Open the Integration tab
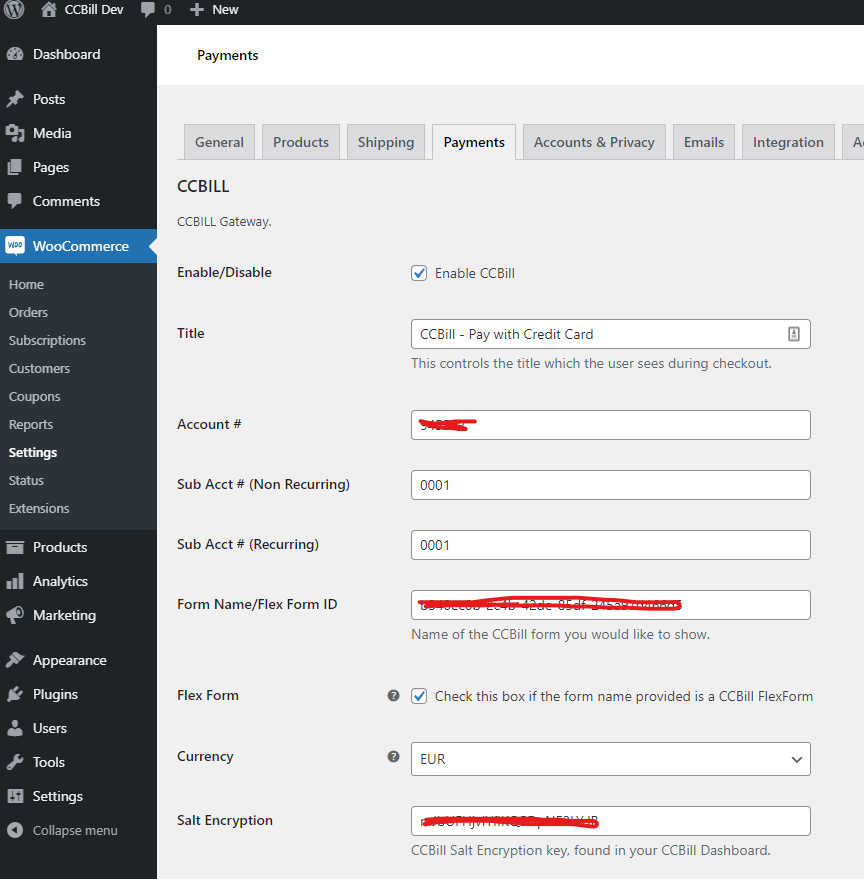This screenshot has width=864, height=879. [788, 142]
